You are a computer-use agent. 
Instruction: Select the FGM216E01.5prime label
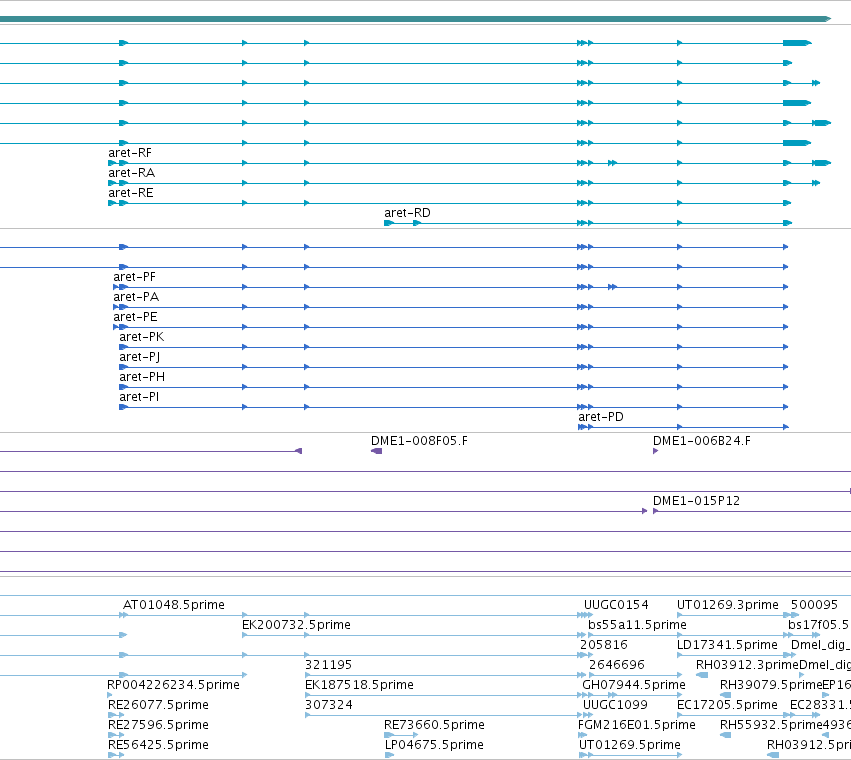pos(637,725)
